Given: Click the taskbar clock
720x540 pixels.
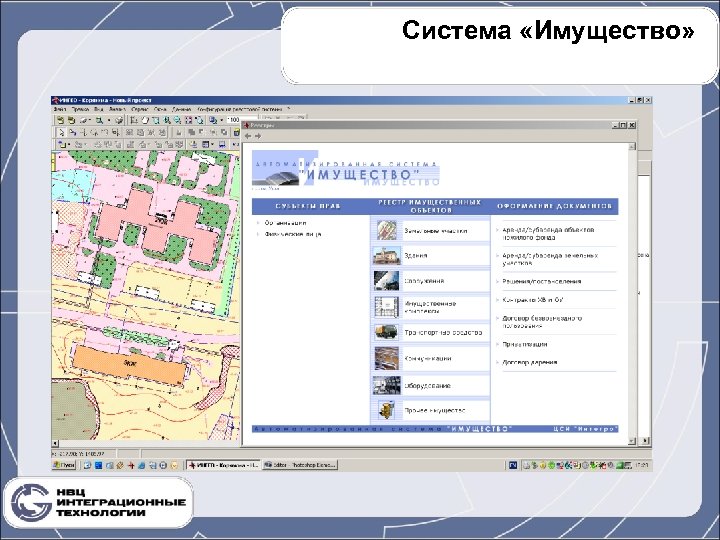Looking at the screenshot, I should click(641, 465).
